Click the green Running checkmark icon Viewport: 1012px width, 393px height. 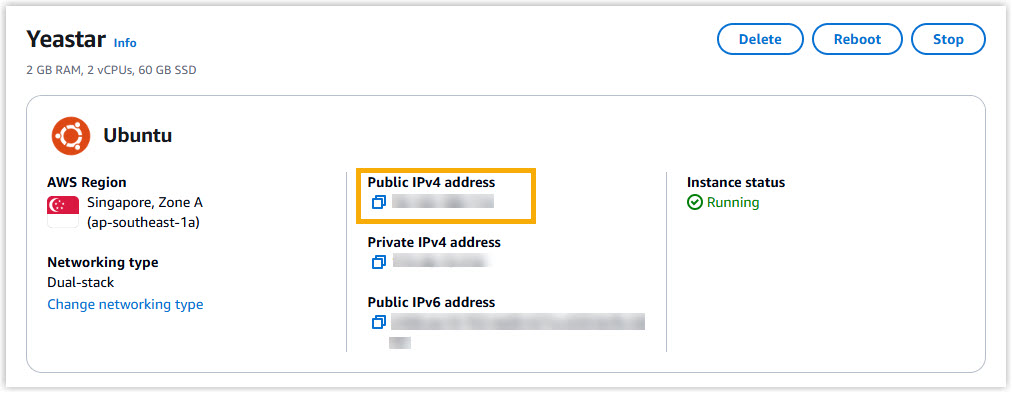coord(694,203)
